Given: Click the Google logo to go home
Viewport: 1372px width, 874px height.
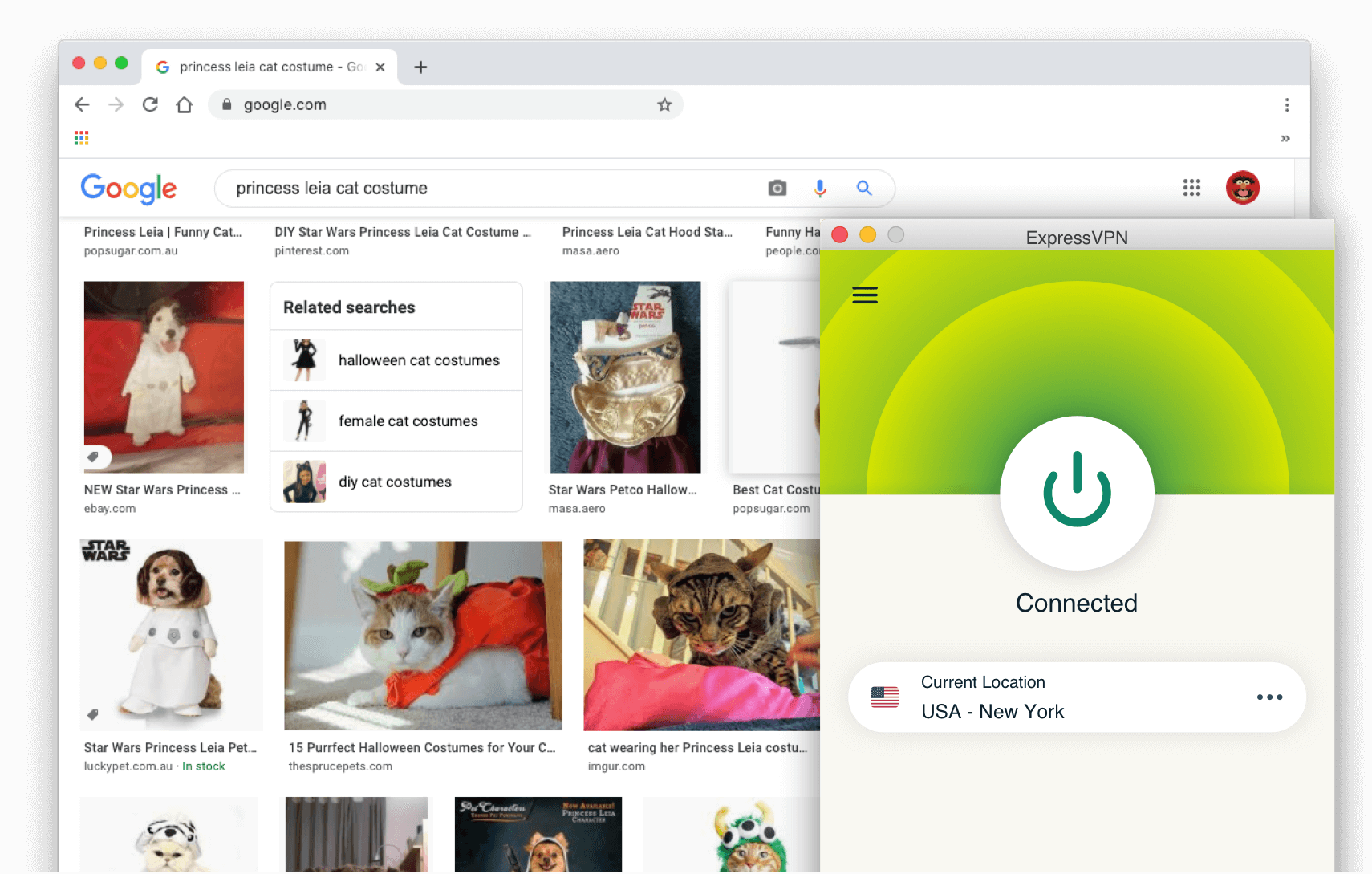Looking at the screenshot, I should coord(128,189).
